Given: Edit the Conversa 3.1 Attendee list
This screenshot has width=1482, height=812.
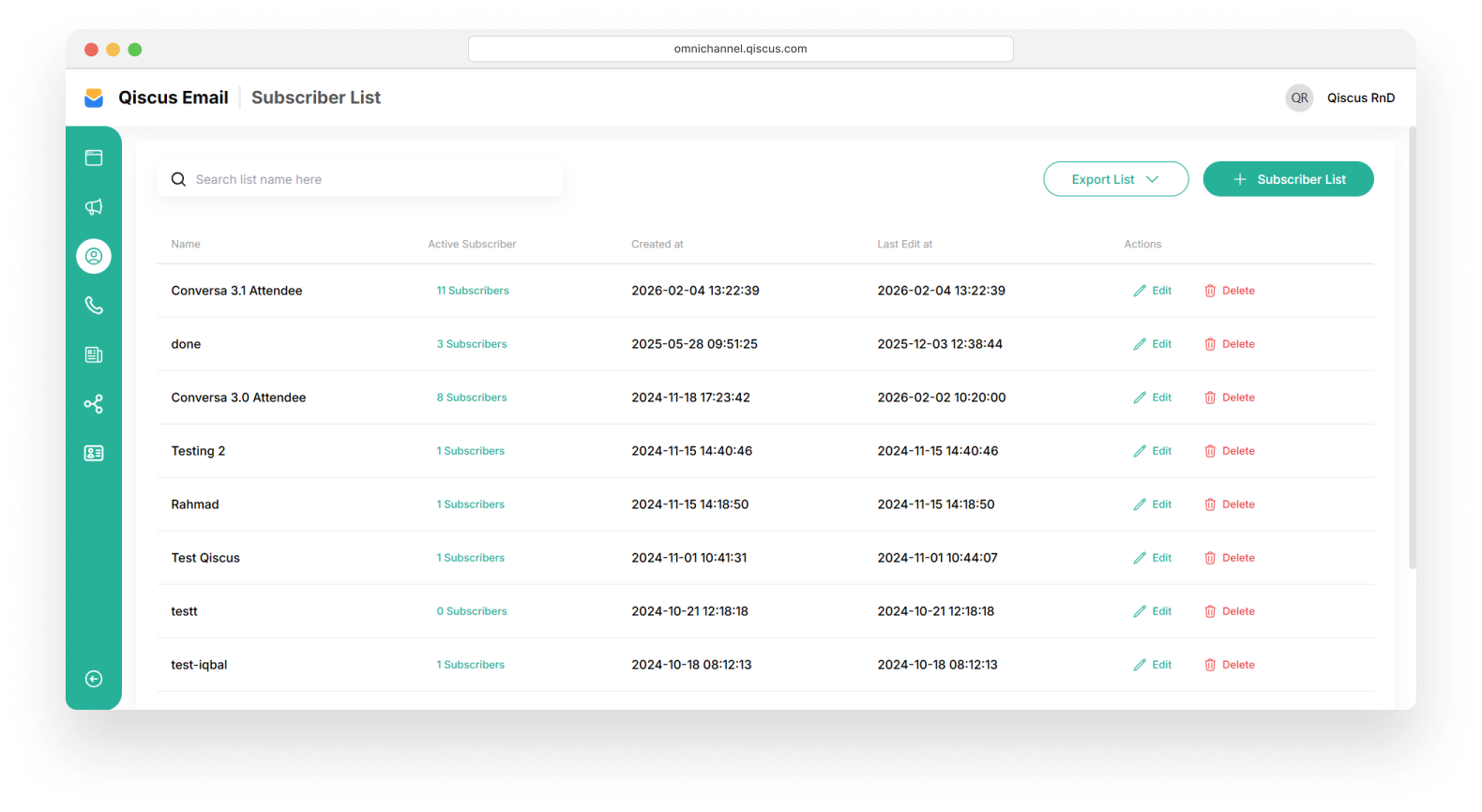Looking at the screenshot, I should click(x=1153, y=291).
